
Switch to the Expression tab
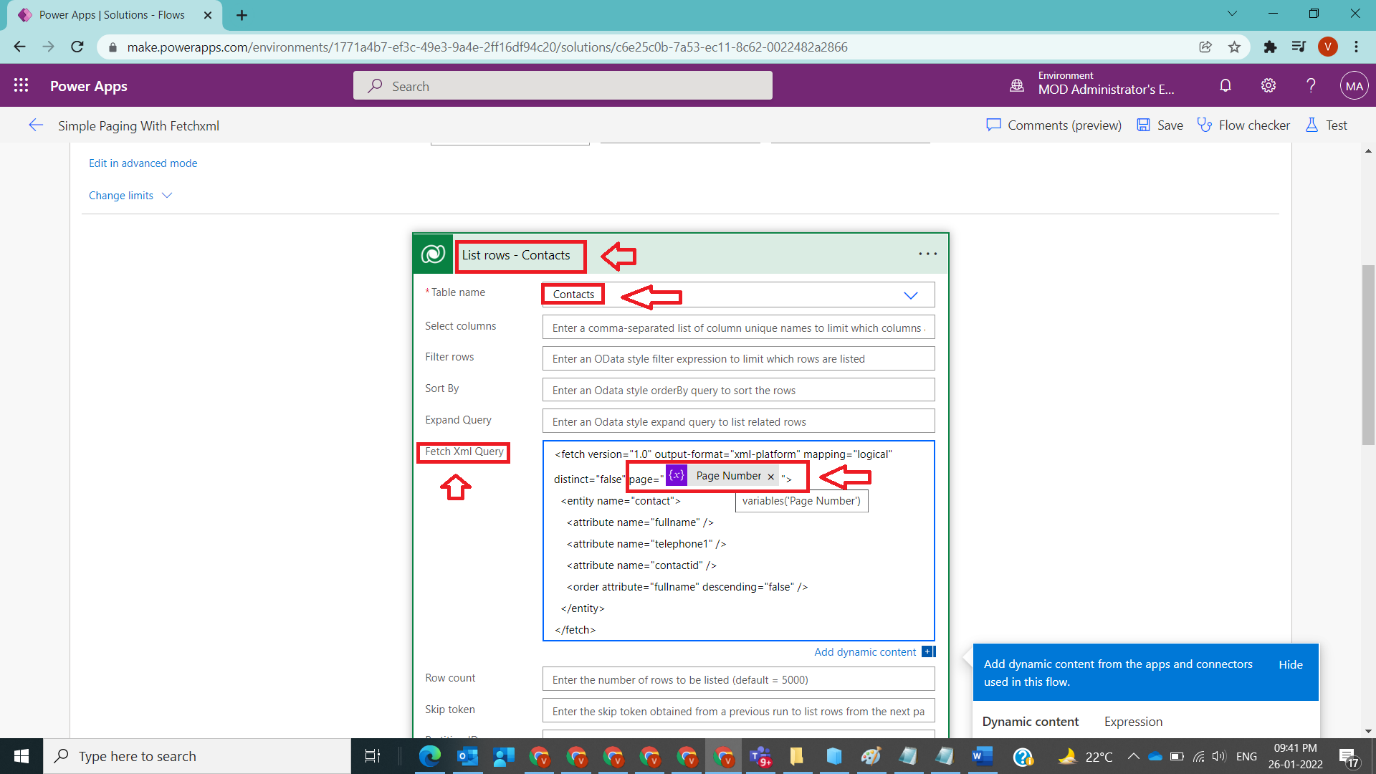pos(1132,721)
